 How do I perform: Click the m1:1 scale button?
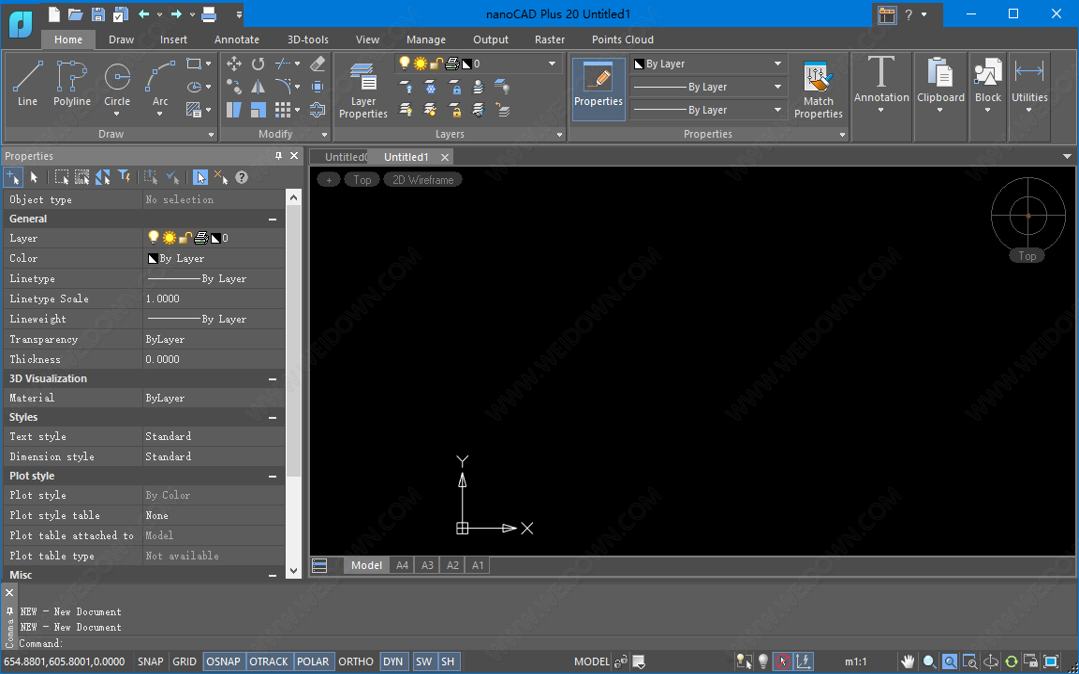coord(855,662)
